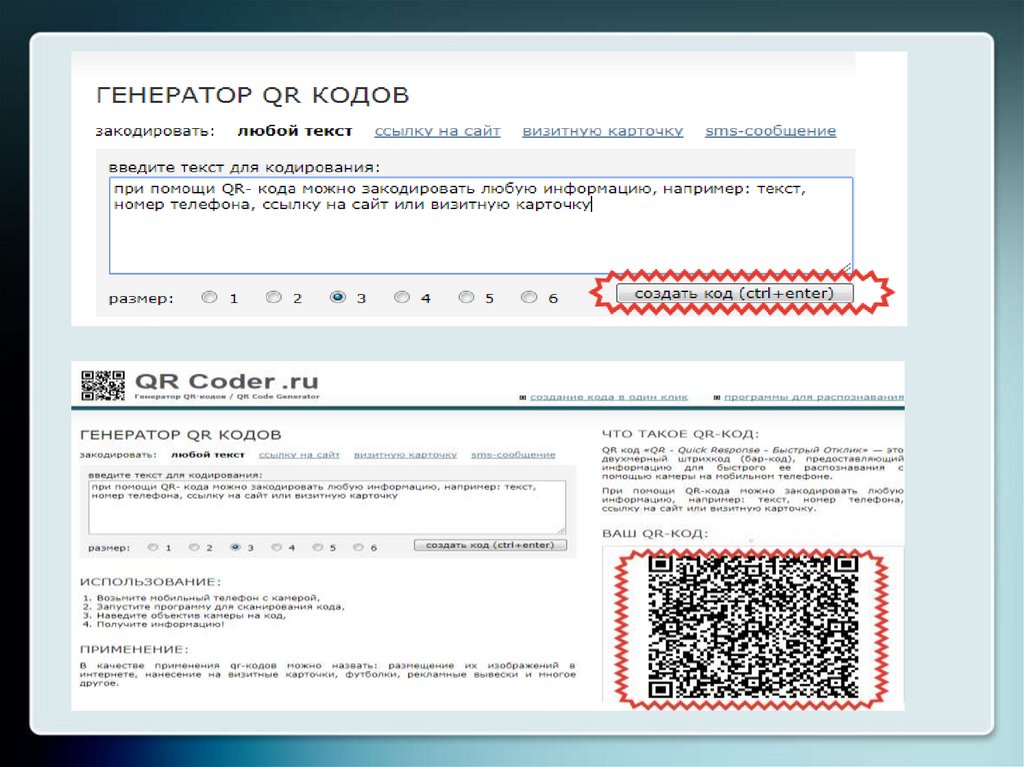The image size is (1024, 767).
Task: Click step 'Возьмите мобильный телефон с камерой'
Action: 208,598
